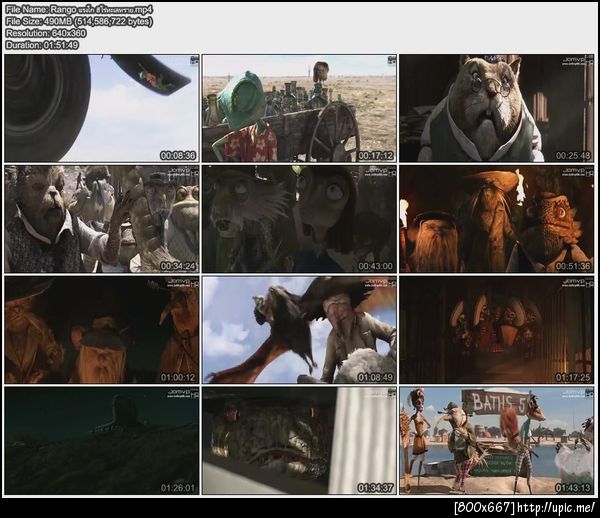Open the thumbnail at 00:08:36
Screen dimensions: 600x518
point(102,108)
